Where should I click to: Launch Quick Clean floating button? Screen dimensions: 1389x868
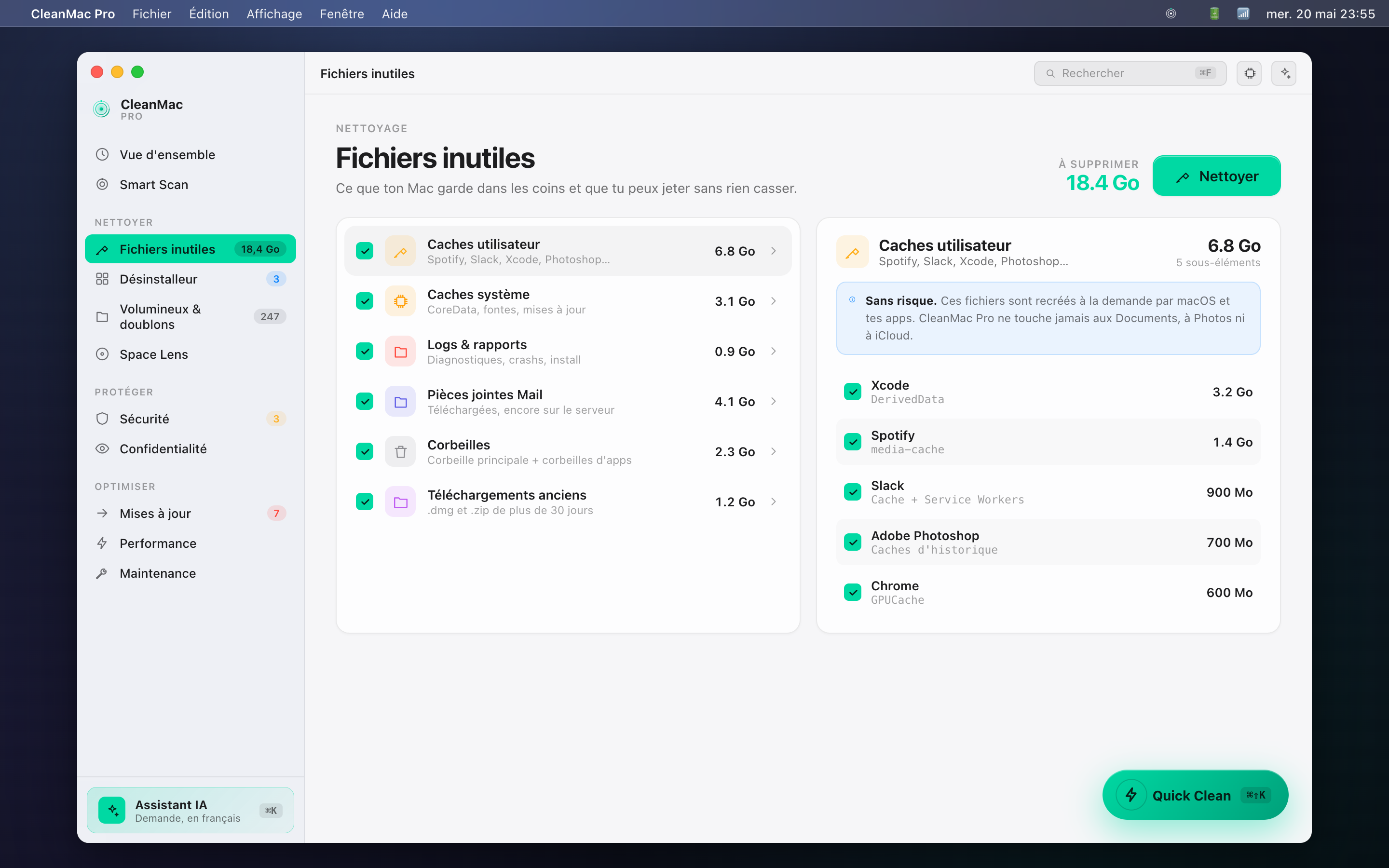[x=1195, y=795]
